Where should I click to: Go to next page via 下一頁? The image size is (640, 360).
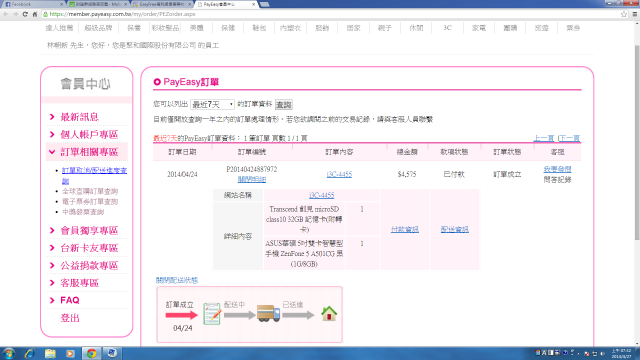(569, 138)
